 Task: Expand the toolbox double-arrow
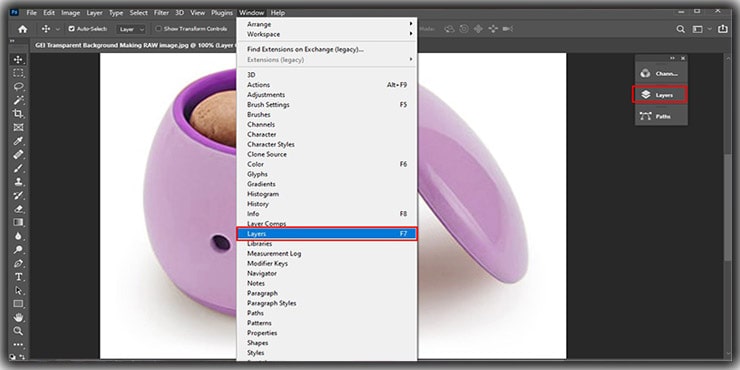[12, 41]
